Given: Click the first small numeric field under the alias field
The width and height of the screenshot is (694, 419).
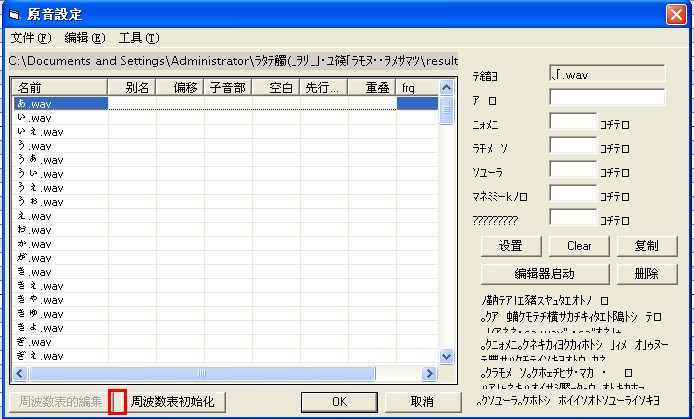Looking at the screenshot, I should pos(573,121).
